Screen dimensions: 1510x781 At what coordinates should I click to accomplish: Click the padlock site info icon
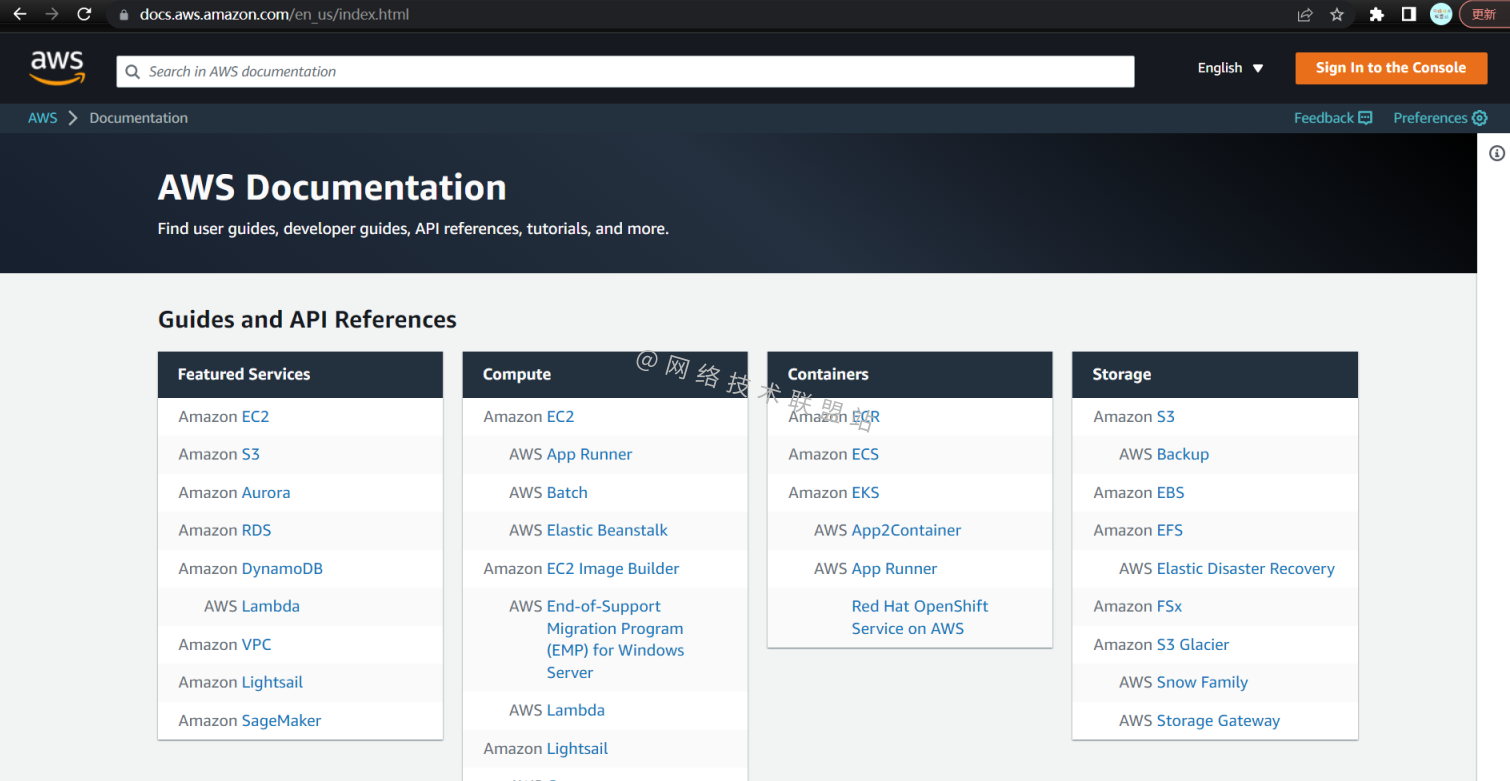[x=124, y=15]
